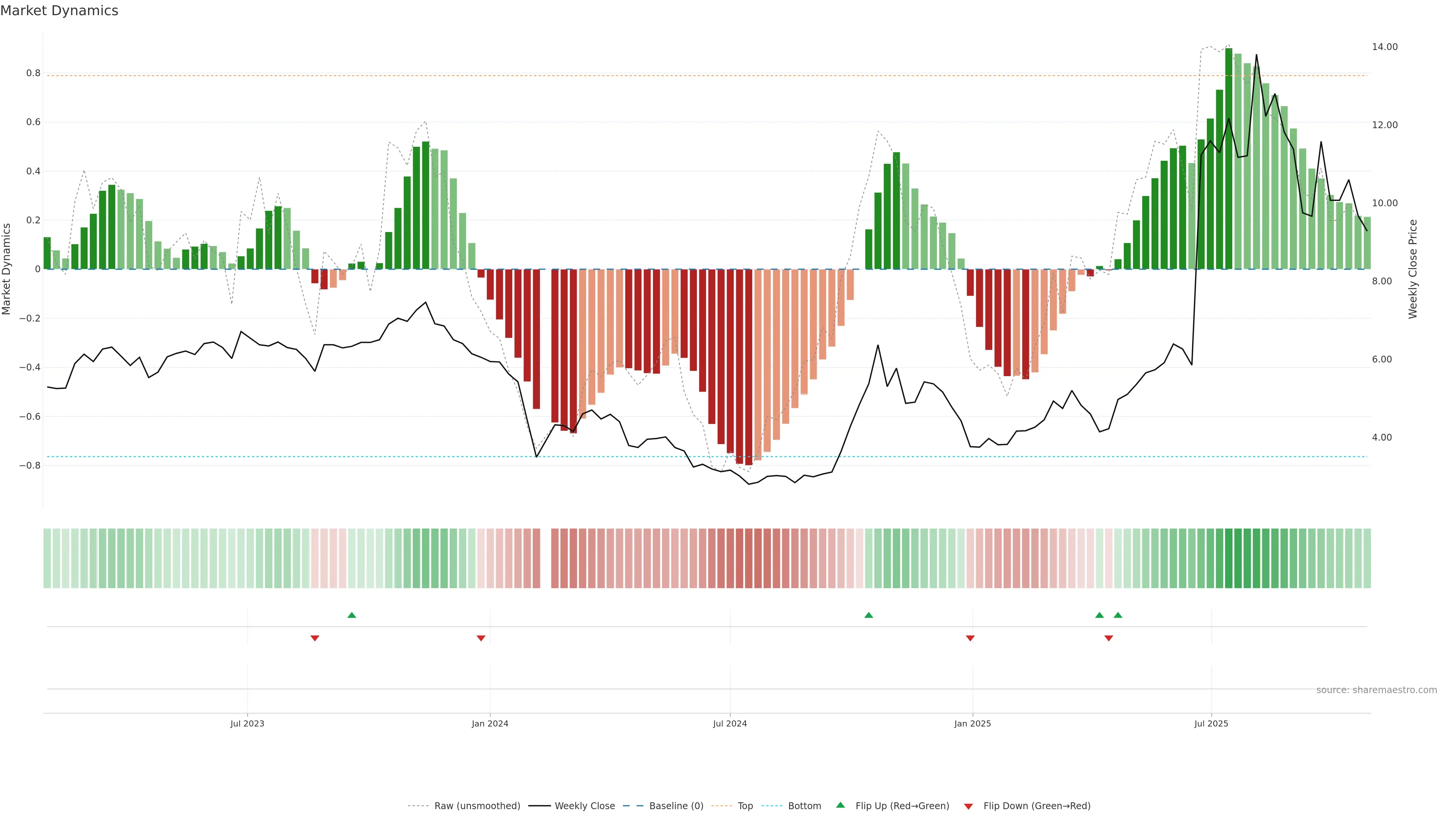Toggle the Weekly Close legend entry

(x=584, y=806)
